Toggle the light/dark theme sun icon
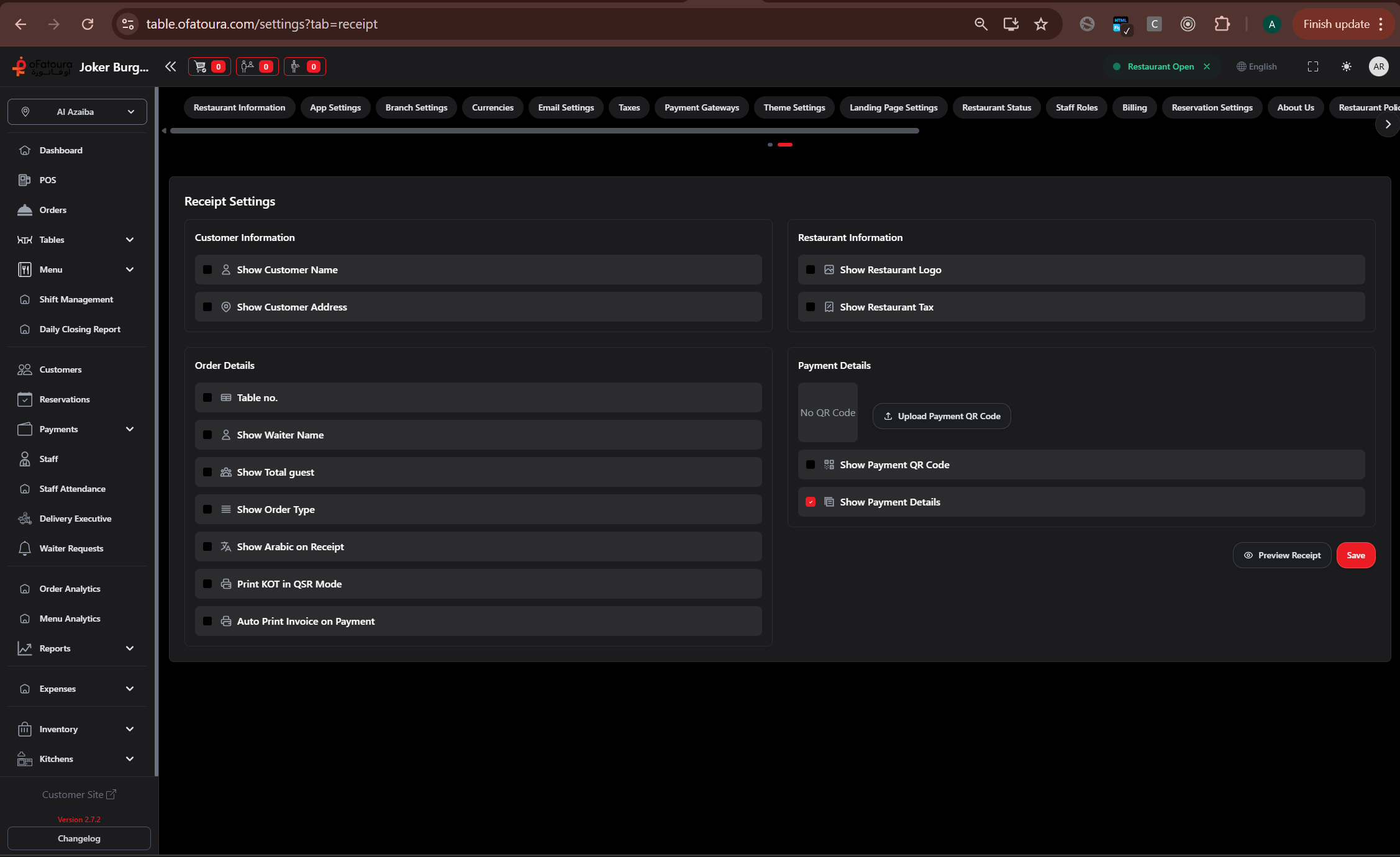Screen dimensions: 1400x857 (x=1346, y=66)
